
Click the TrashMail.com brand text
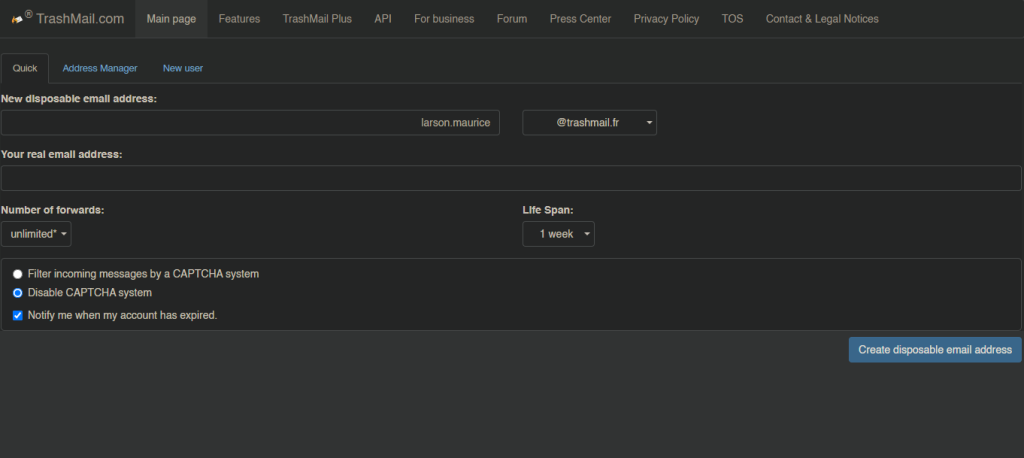point(80,19)
